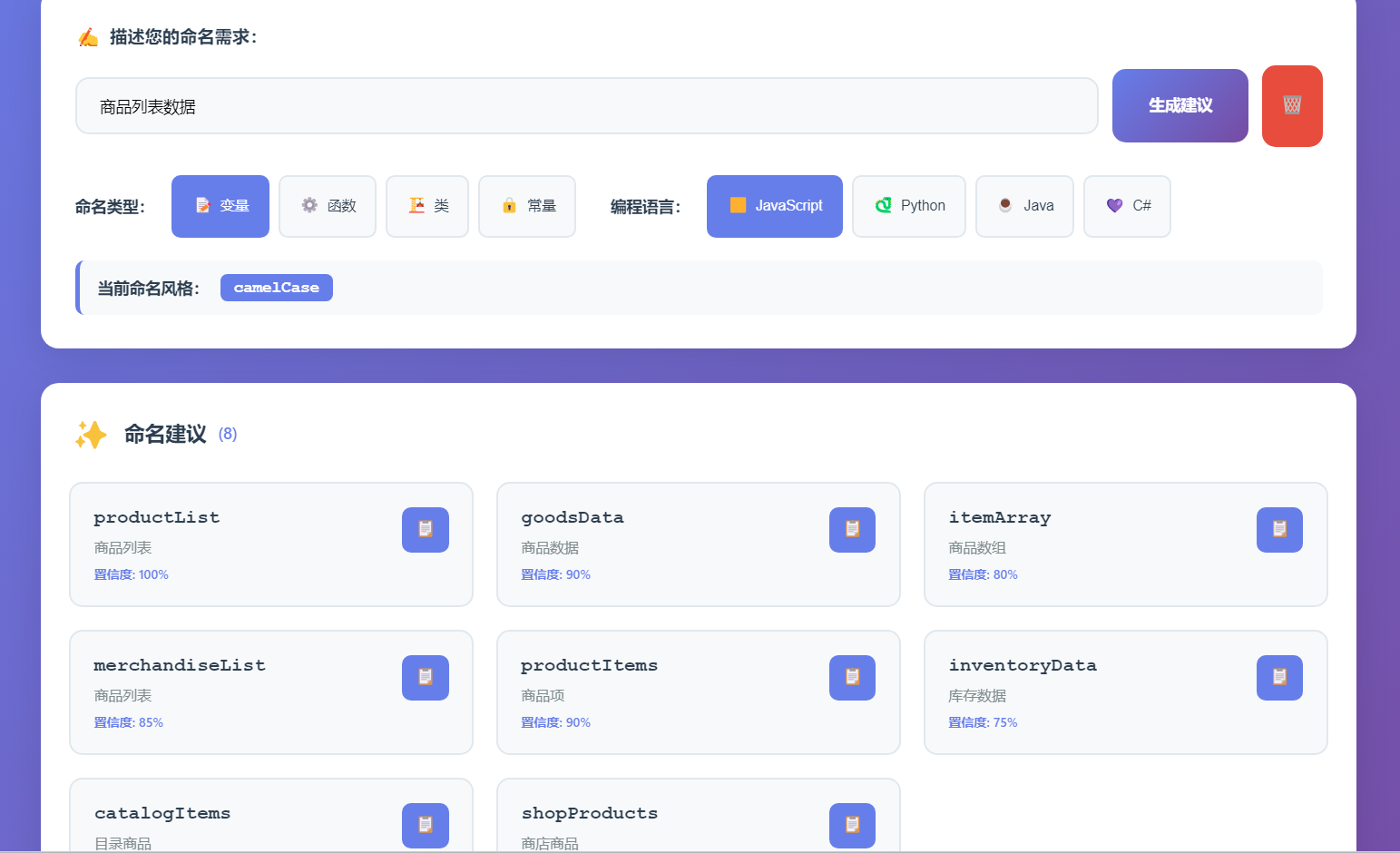The width and height of the screenshot is (1400, 853).
Task: Click the merchandiseList name text
Action: [x=180, y=665]
